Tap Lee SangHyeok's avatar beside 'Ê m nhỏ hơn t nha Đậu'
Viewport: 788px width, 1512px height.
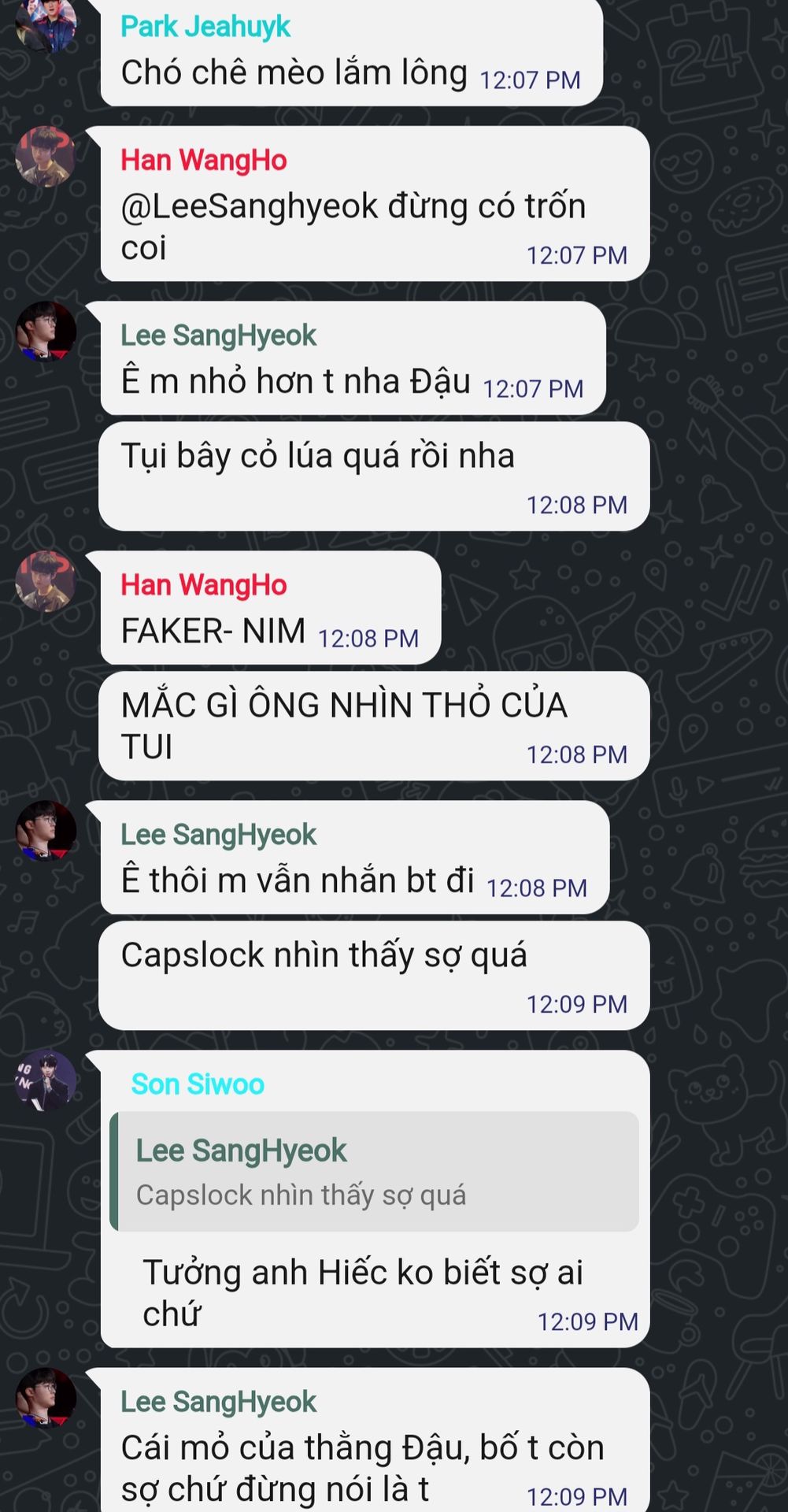point(46,332)
